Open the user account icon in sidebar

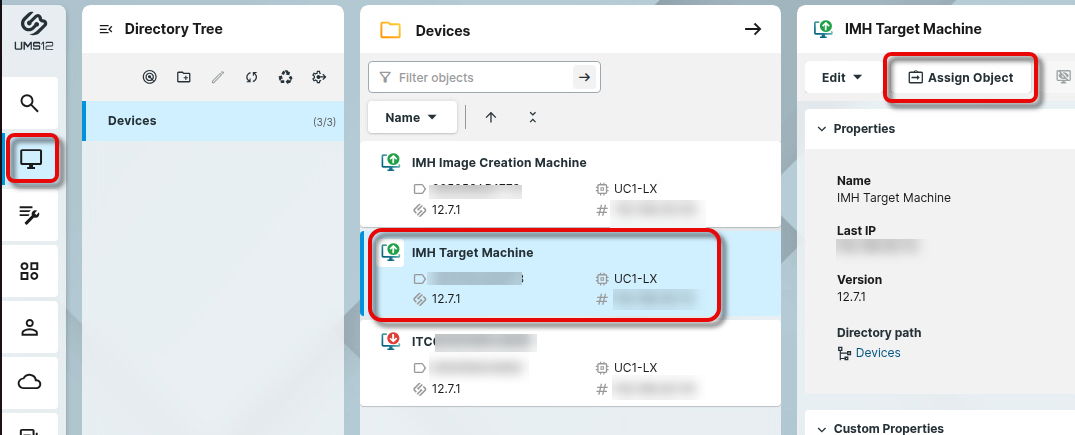[30, 326]
